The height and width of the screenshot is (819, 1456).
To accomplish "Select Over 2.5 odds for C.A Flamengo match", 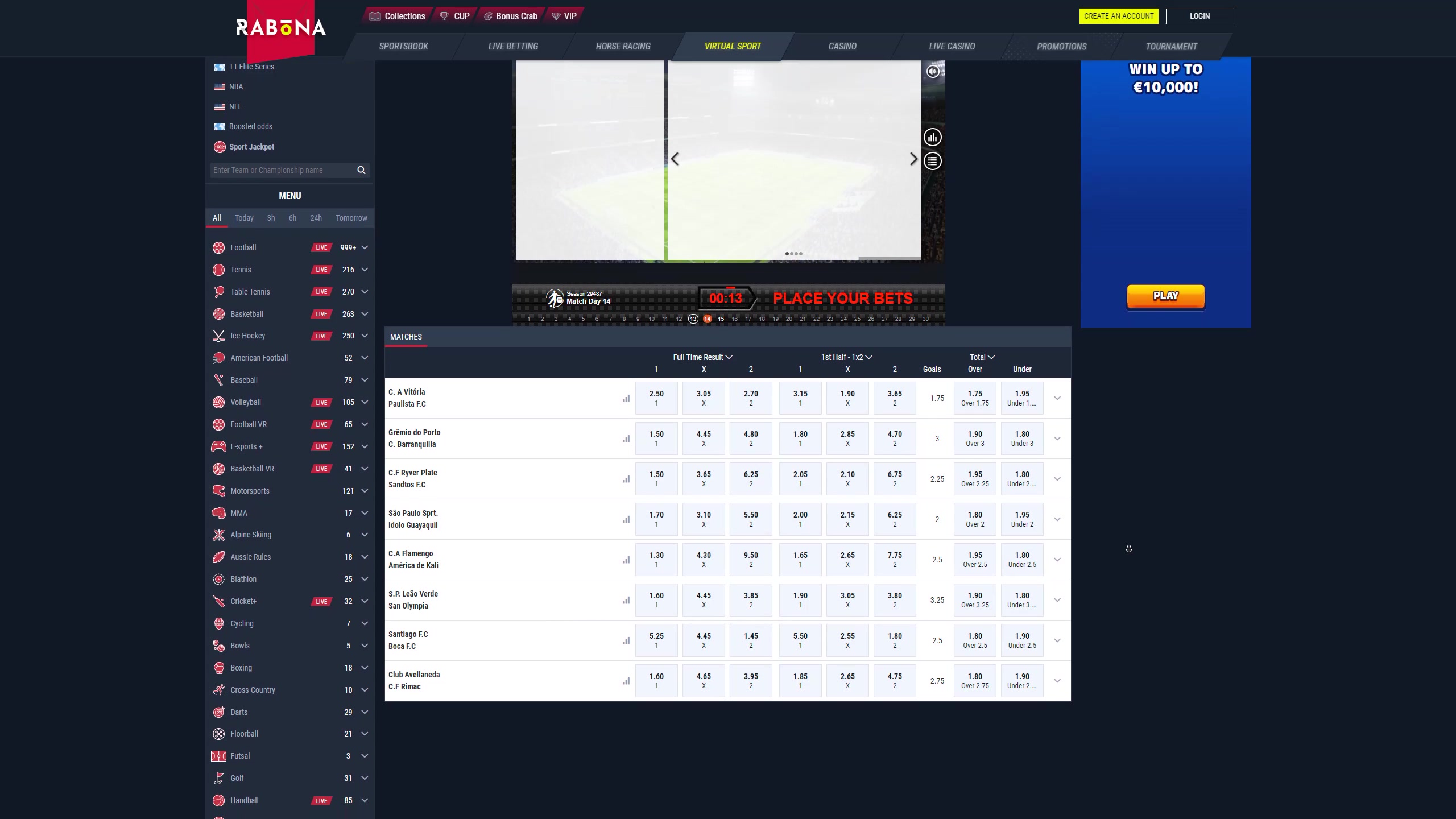I will pos(975,559).
